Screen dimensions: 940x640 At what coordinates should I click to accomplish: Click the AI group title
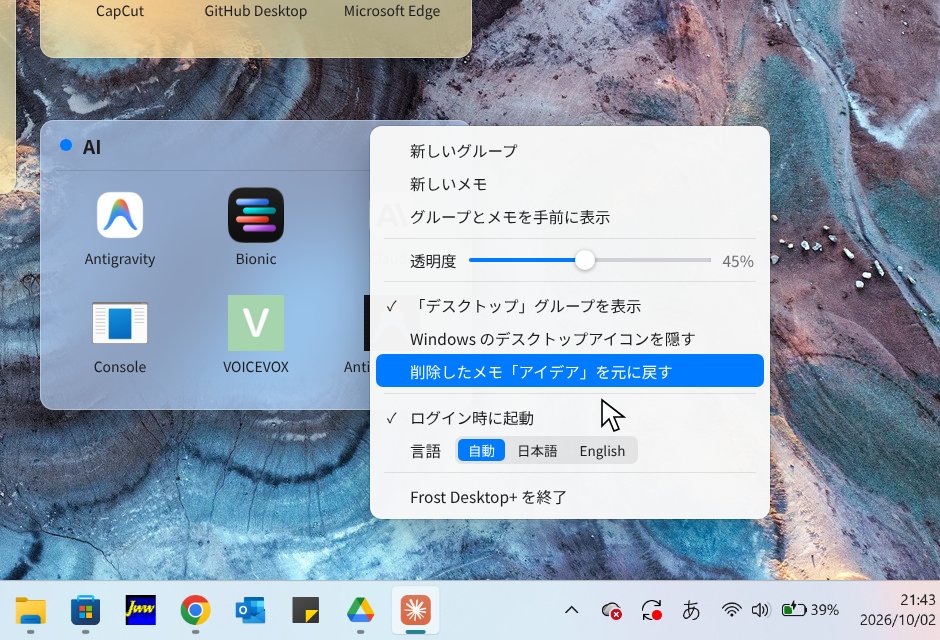coord(92,147)
